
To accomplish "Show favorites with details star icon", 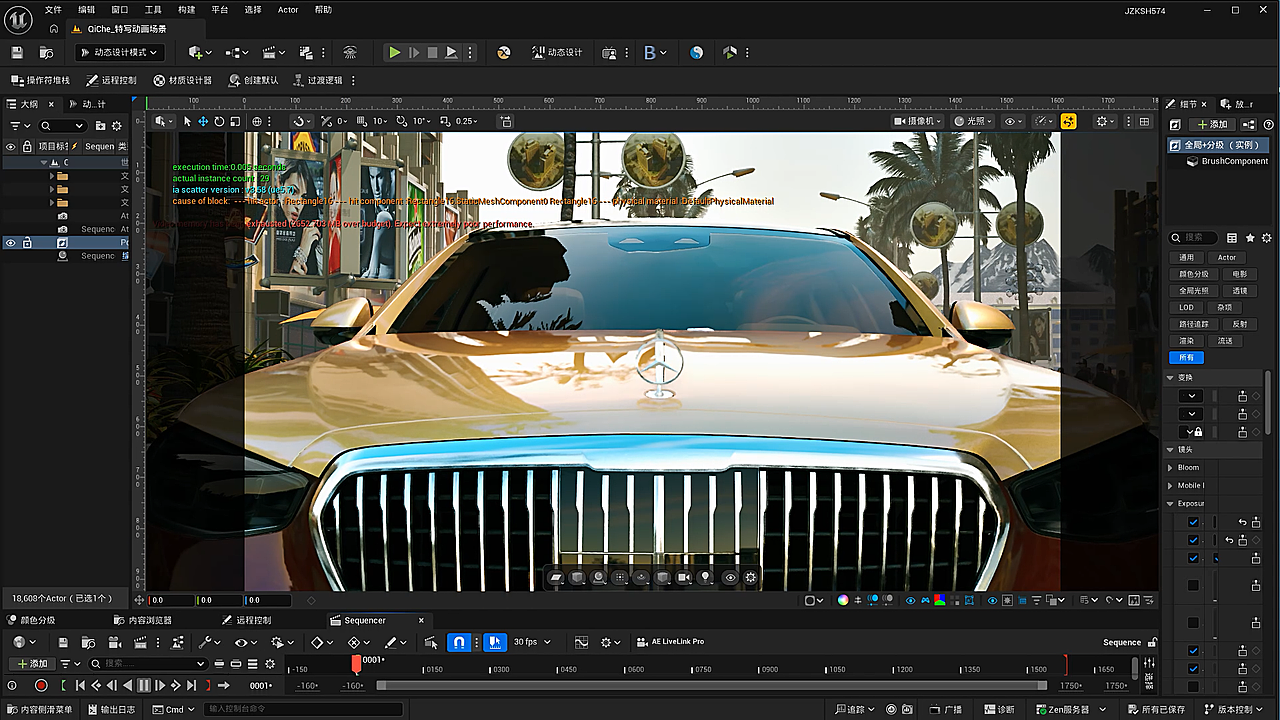I will pos(1250,238).
